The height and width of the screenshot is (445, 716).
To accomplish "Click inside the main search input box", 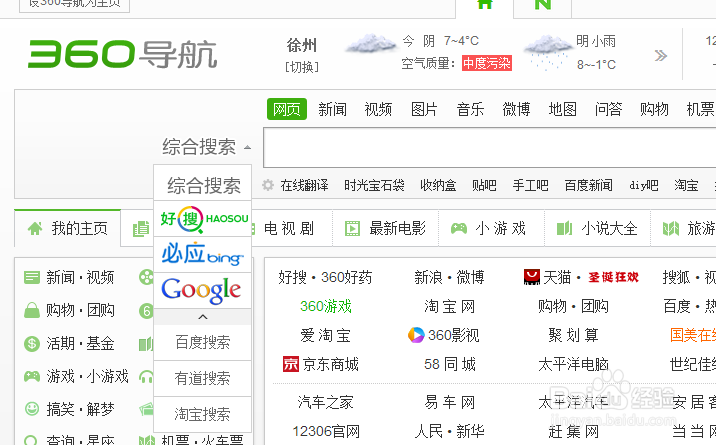I will coord(490,148).
